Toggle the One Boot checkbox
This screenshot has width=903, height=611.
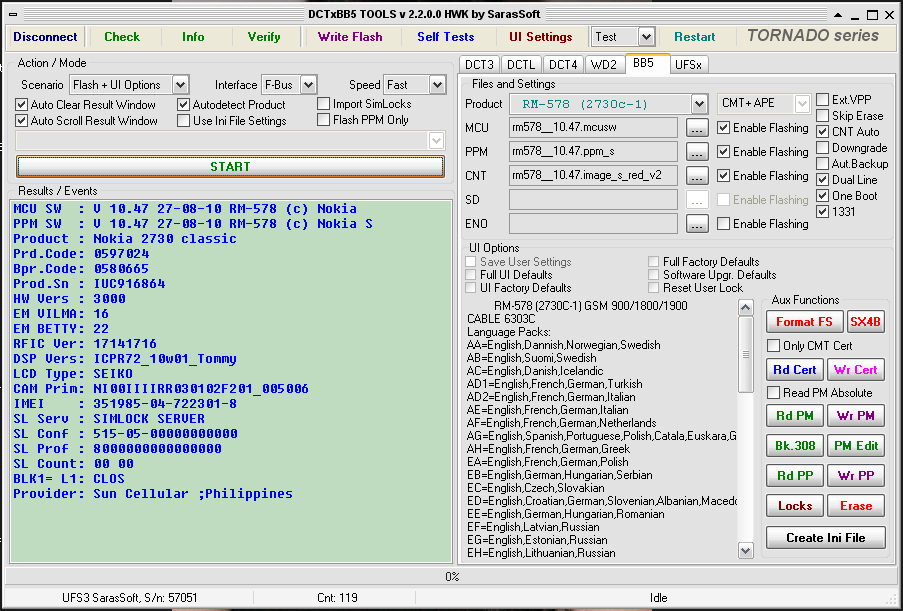pos(847,196)
